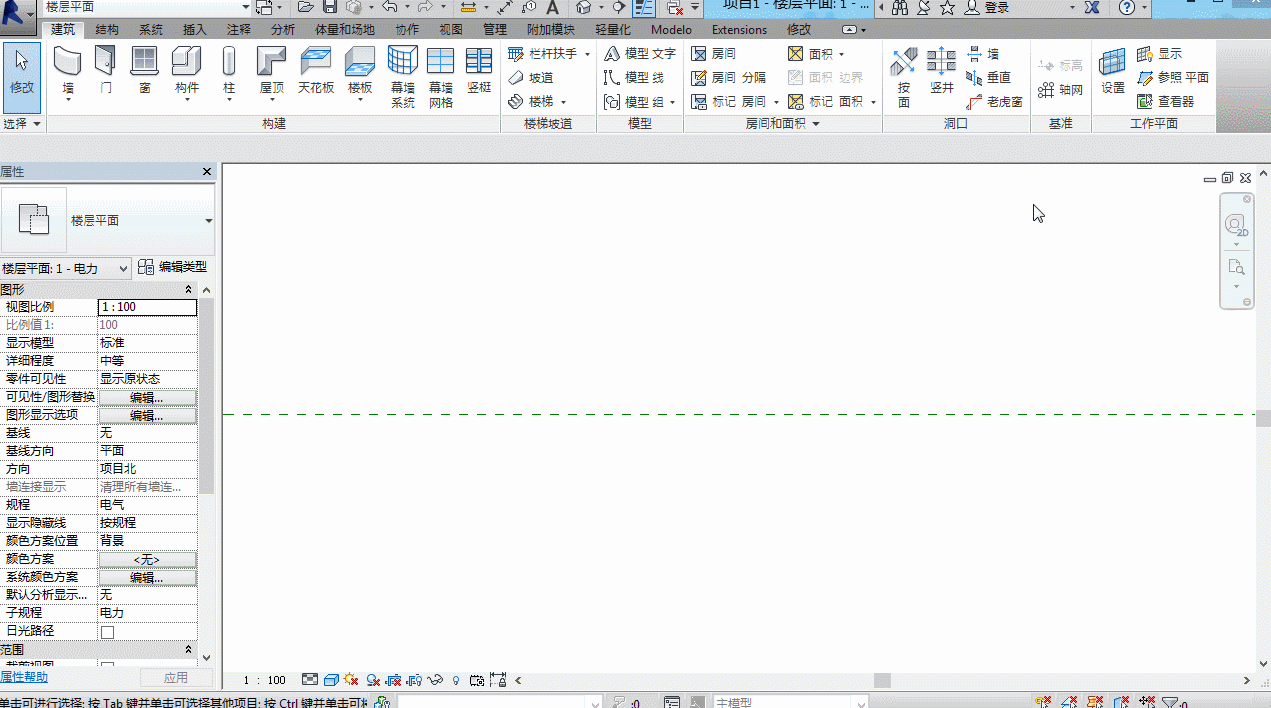The width and height of the screenshot is (1271, 708).
Task: Click the Save icon in quick access toolbar
Action: (330, 7)
